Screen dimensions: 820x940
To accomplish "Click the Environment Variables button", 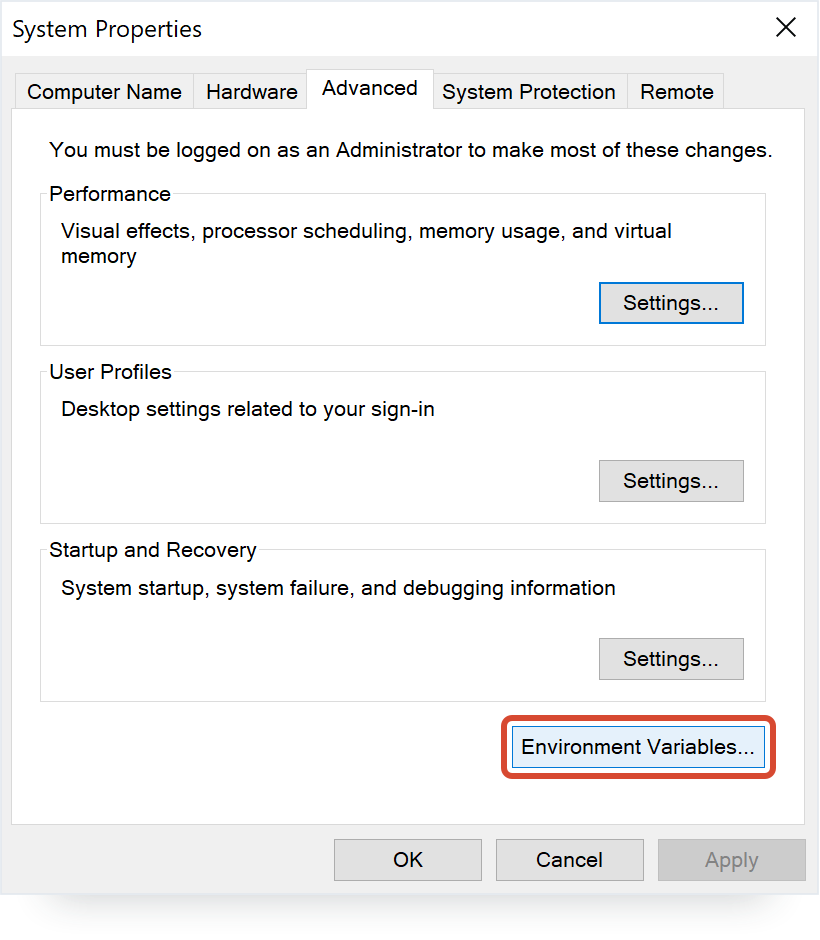I will [x=637, y=747].
